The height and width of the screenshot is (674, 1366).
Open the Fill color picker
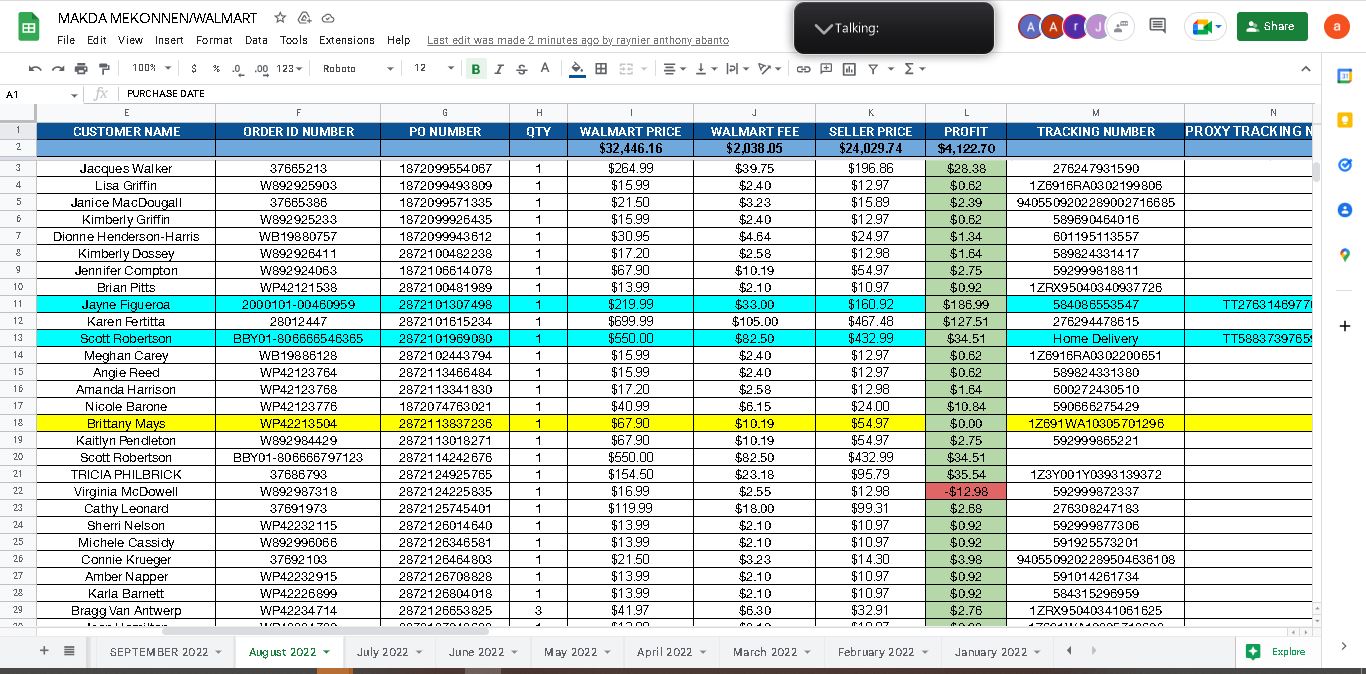tap(577, 69)
